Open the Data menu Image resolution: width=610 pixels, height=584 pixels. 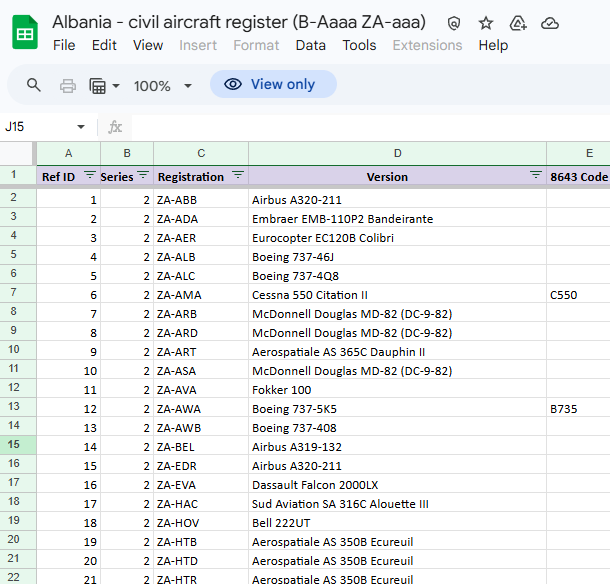(x=310, y=45)
